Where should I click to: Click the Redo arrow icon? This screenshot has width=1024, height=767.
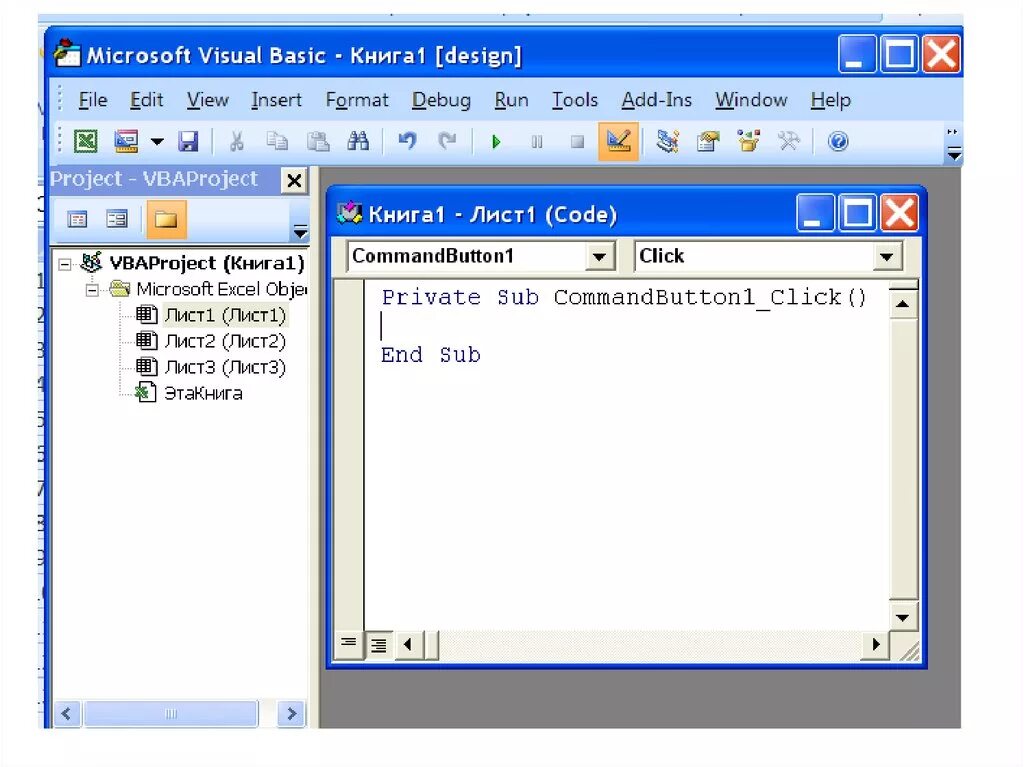[447, 141]
